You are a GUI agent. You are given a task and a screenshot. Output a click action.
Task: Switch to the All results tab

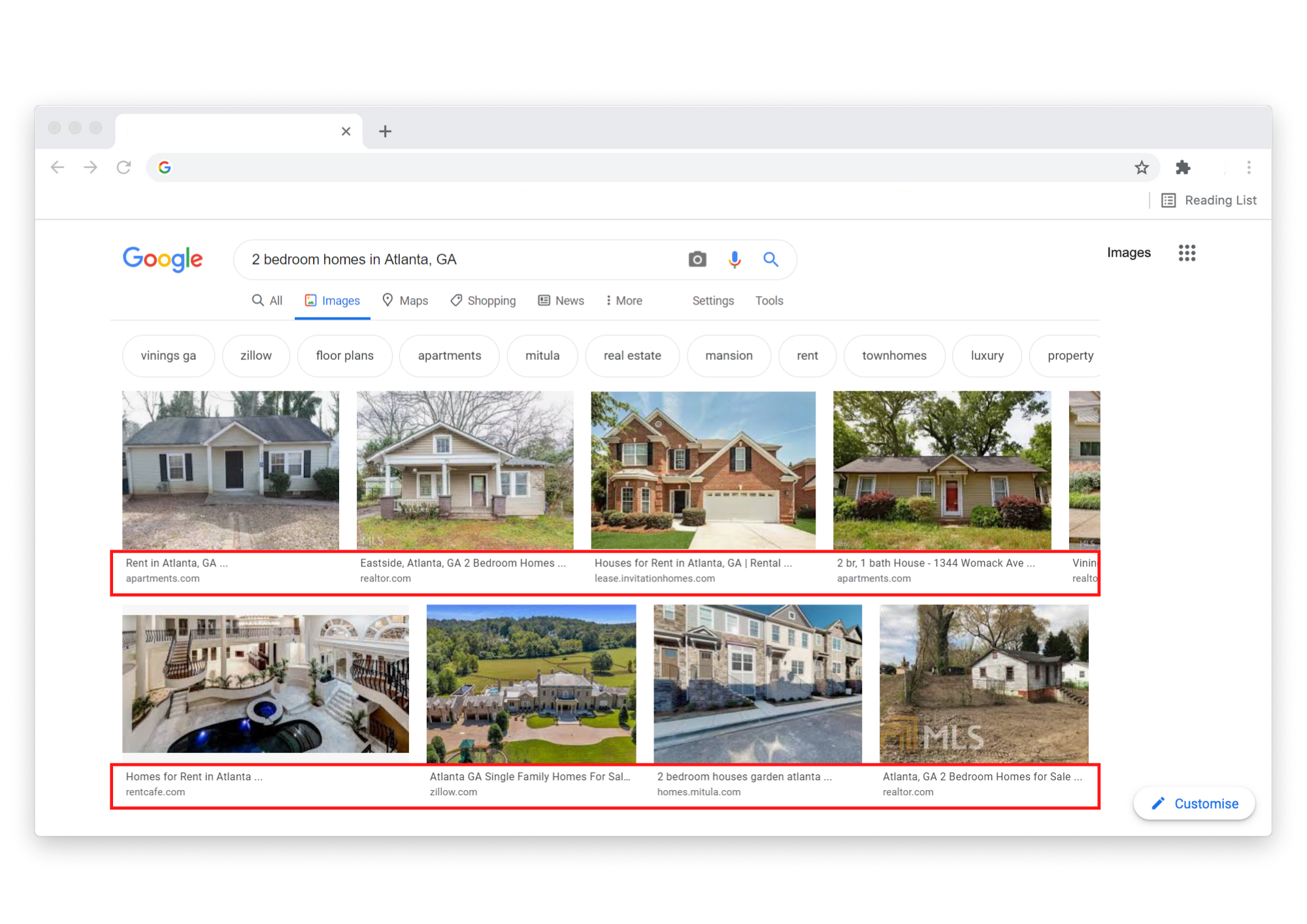coord(267,301)
